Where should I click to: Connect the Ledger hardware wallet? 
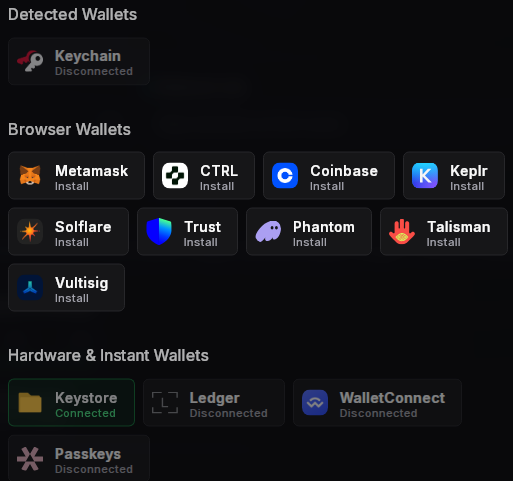(214, 402)
